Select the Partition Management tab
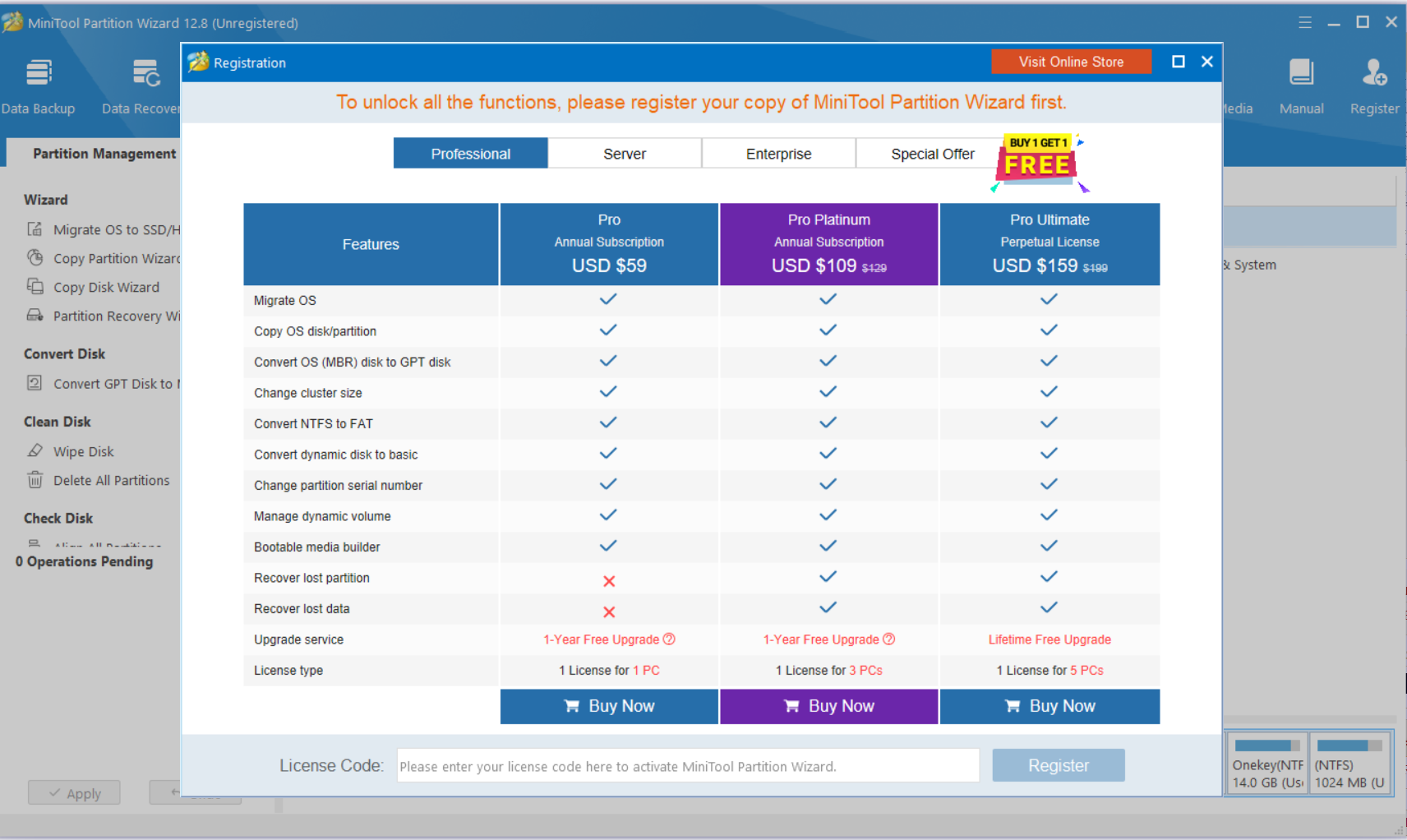This screenshot has width=1407, height=840. pos(104,153)
